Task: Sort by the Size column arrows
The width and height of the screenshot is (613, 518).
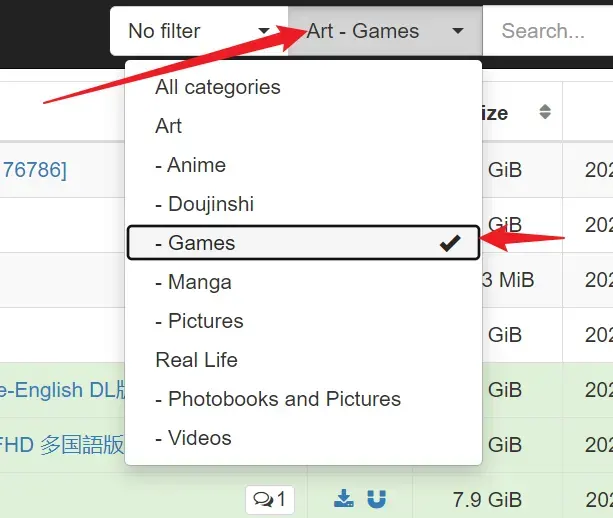Action: pyautogui.click(x=545, y=112)
